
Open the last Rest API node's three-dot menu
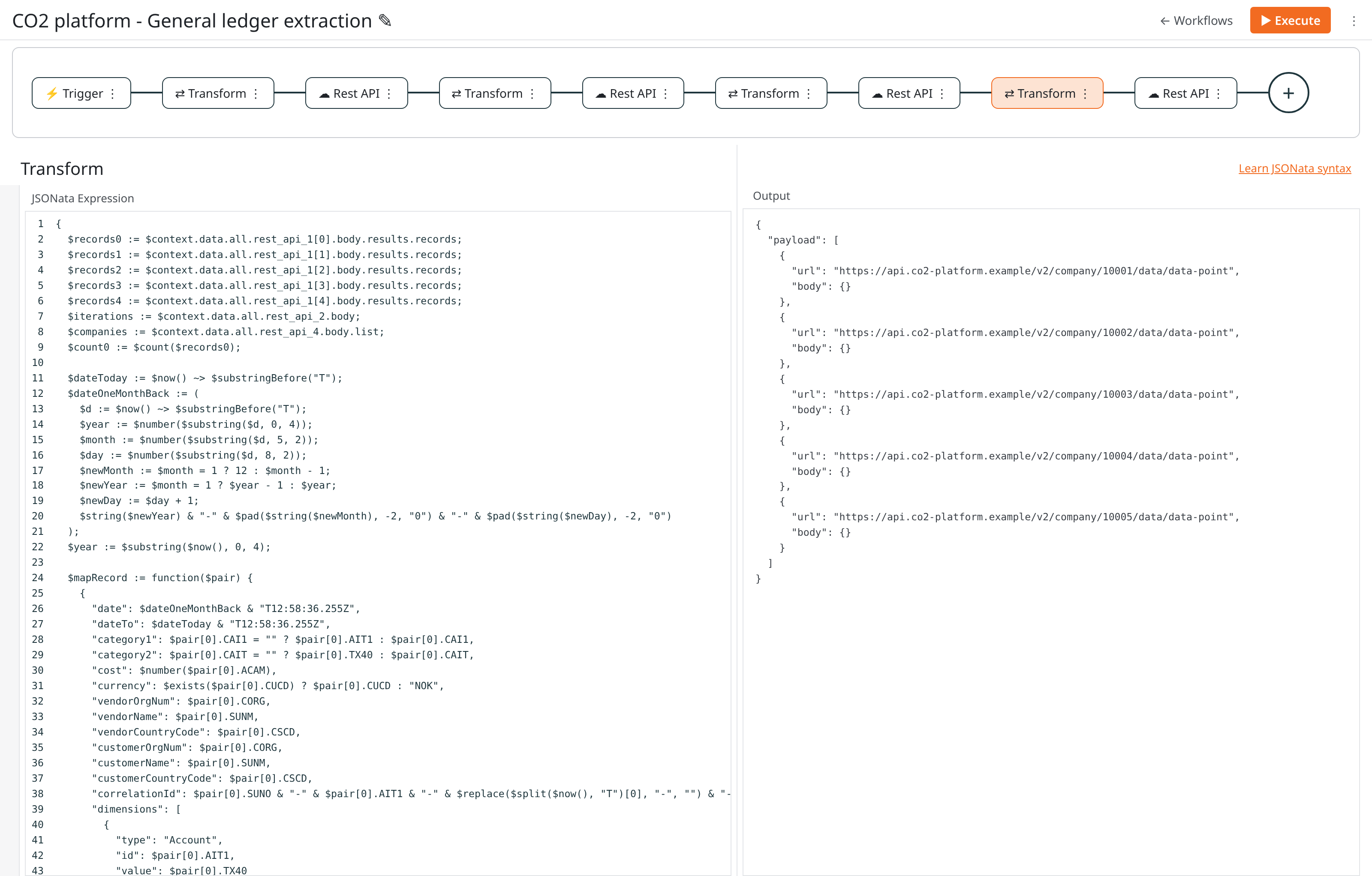coord(1218,93)
